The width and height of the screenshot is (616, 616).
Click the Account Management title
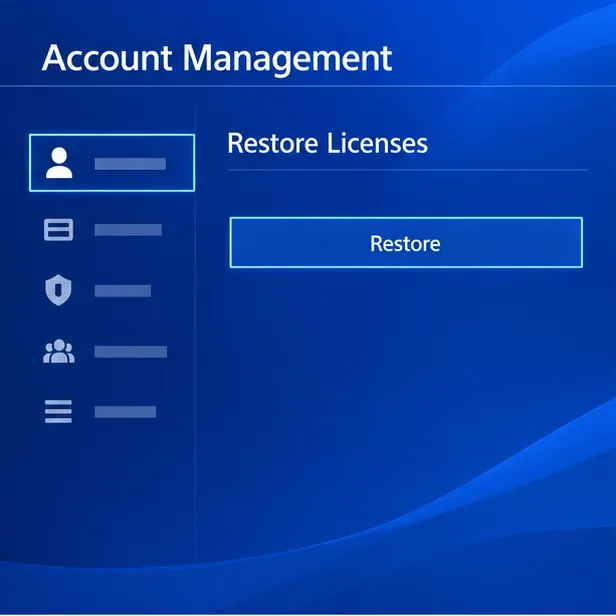(217, 58)
